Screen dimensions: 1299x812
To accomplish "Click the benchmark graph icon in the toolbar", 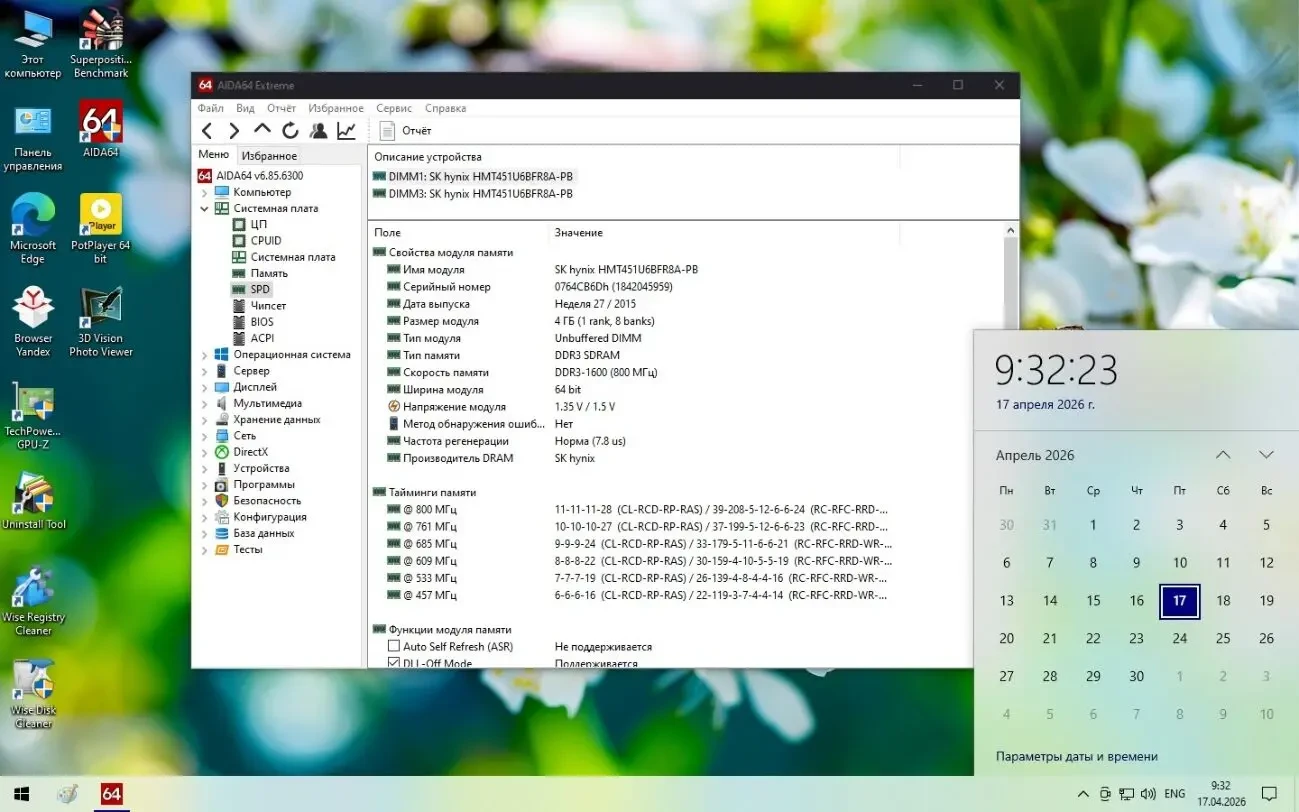I will [345, 130].
